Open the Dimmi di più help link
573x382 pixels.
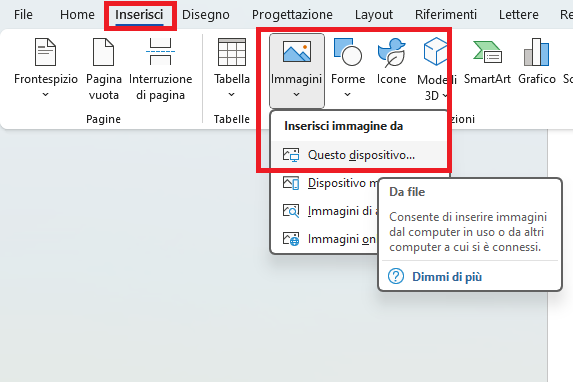447,277
